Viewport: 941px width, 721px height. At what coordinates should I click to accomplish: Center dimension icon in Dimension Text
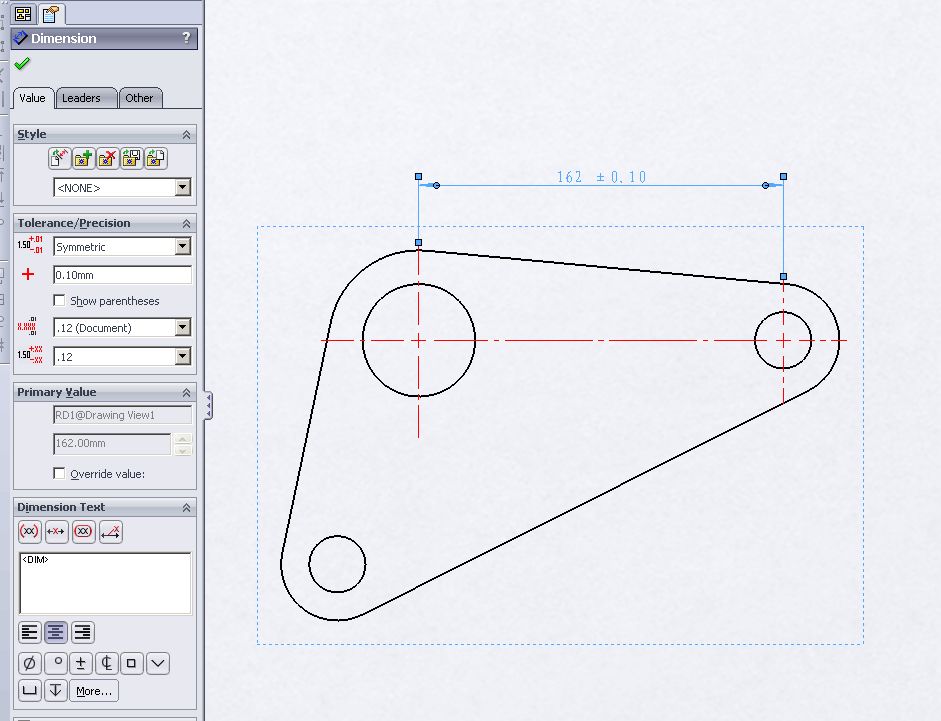click(x=56, y=531)
